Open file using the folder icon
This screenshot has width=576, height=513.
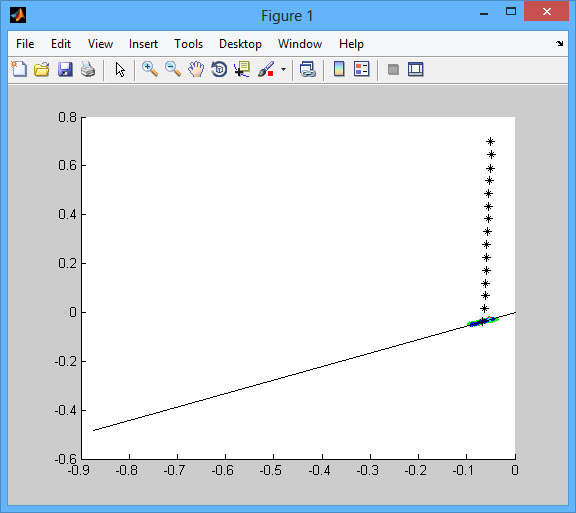(x=42, y=69)
